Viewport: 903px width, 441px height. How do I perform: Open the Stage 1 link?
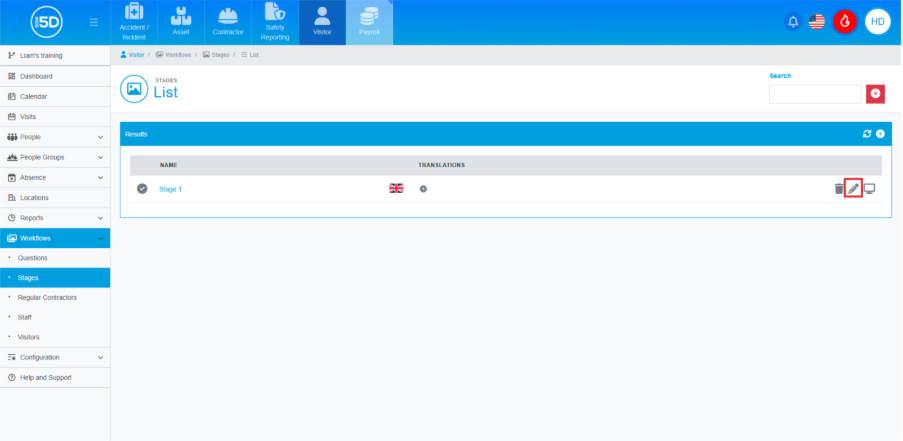point(171,189)
